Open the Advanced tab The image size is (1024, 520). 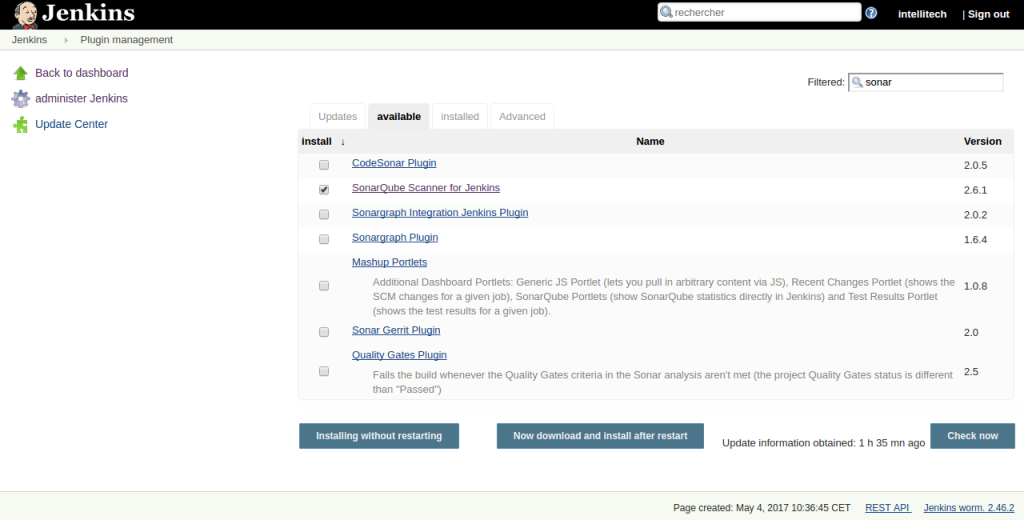coord(522,116)
